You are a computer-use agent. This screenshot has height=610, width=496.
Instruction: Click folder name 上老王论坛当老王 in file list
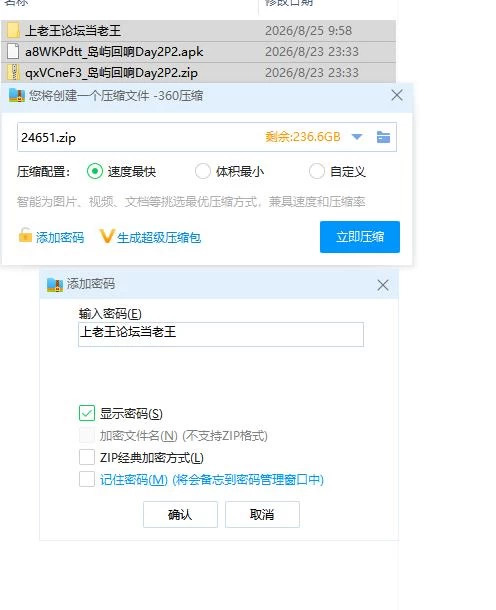[x=73, y=31]
